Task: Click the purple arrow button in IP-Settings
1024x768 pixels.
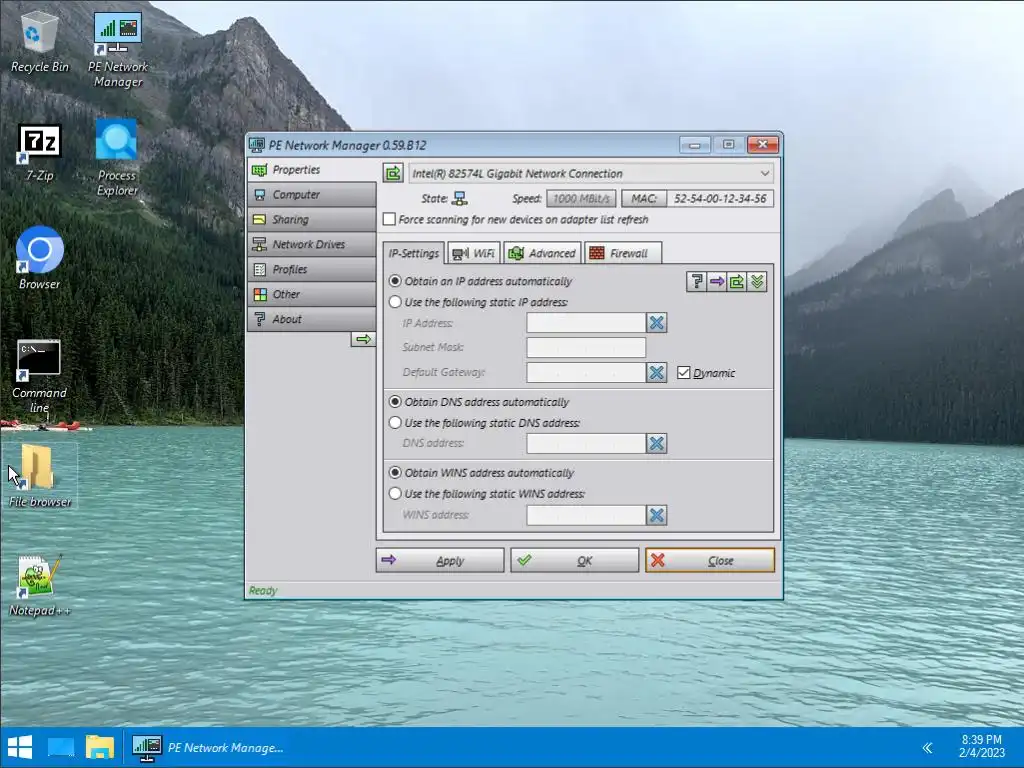Action: pyautogui.click(x=716, y=281)
